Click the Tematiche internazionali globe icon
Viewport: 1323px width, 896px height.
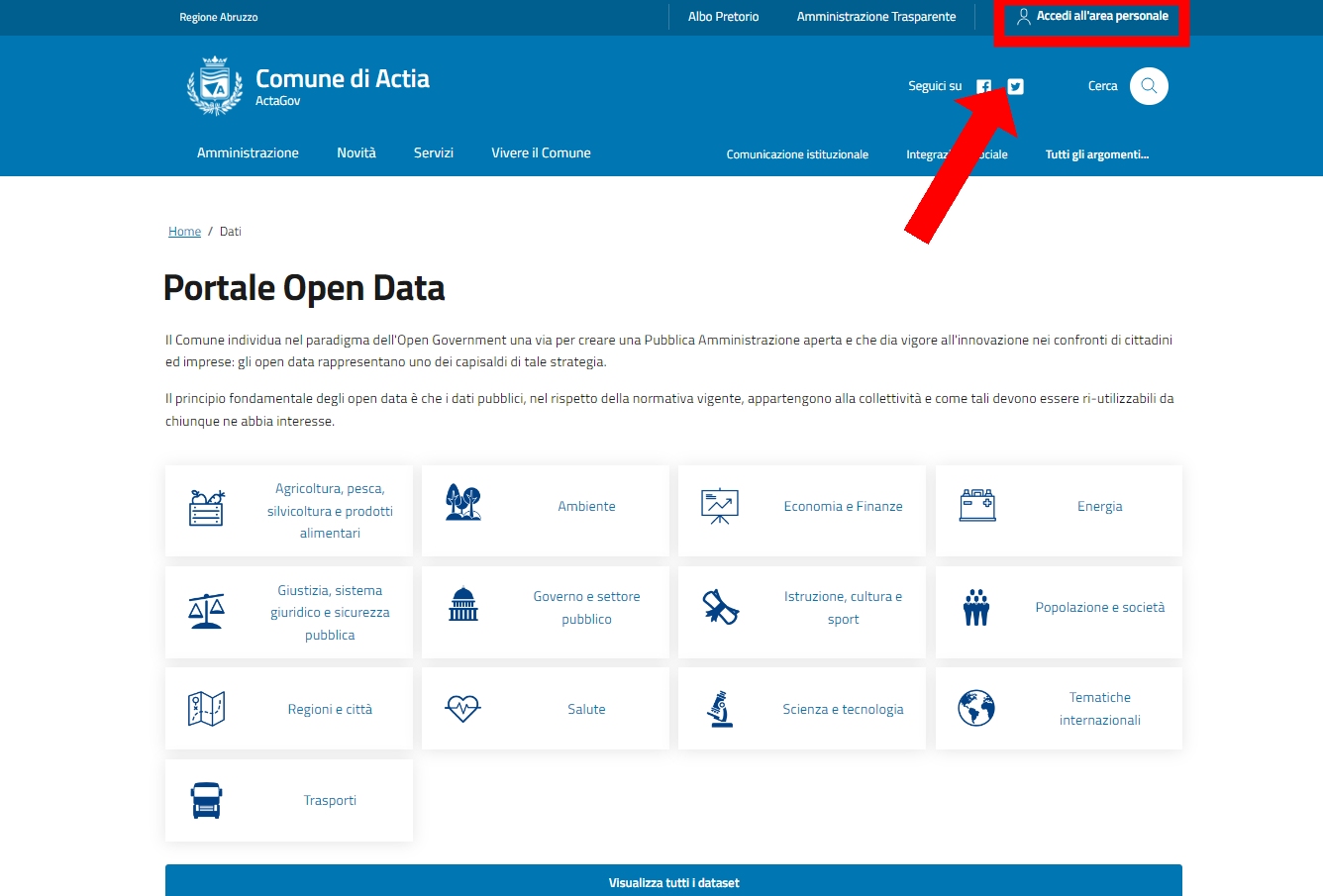click(976, 709)
